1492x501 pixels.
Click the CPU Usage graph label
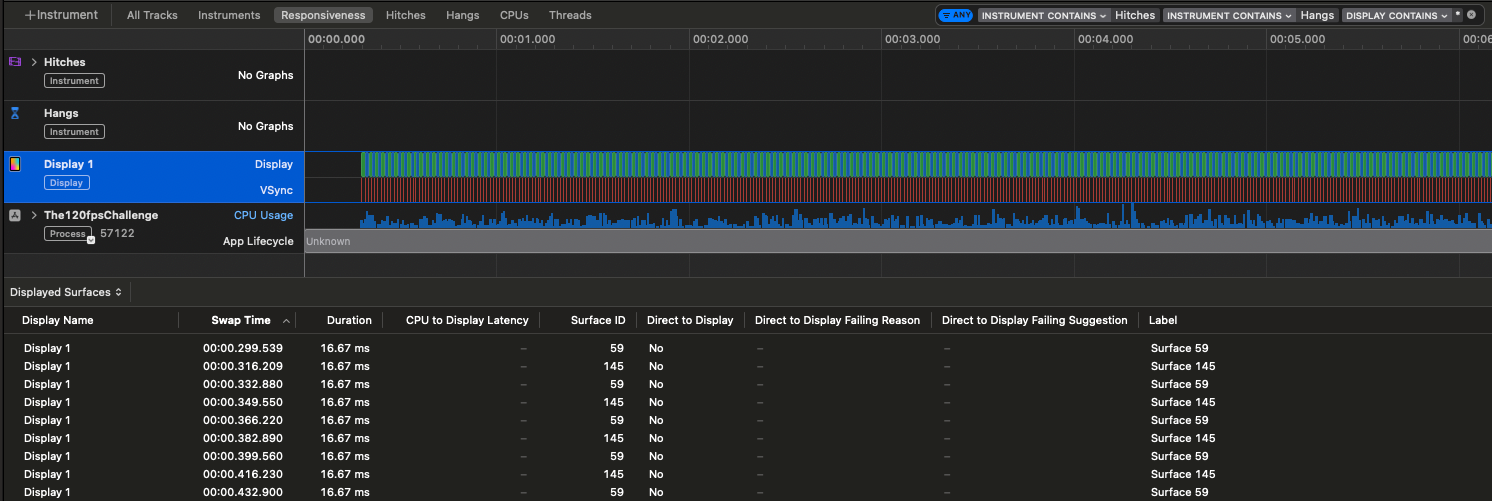point(264,215)
